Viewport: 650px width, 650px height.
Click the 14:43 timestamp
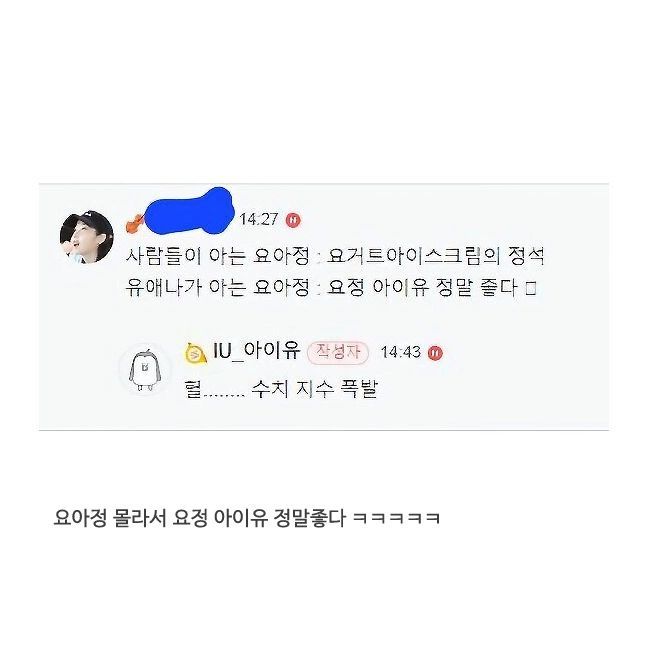pyautogui.click(x=400, y=353)
